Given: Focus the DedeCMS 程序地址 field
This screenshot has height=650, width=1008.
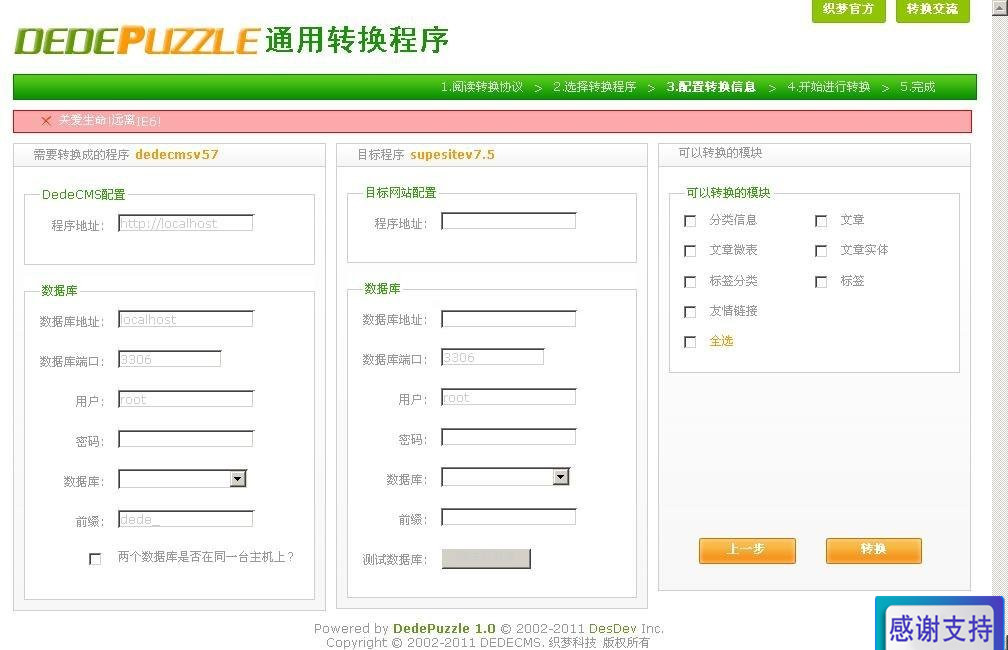Looking at the screenshot, I should click(186, 223).
